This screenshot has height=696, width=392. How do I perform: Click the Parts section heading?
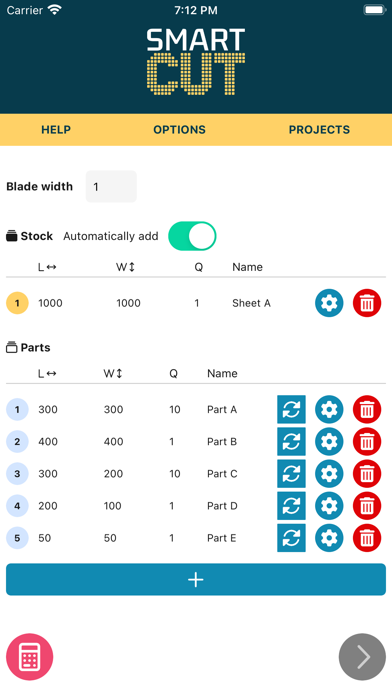pos(28,348)
